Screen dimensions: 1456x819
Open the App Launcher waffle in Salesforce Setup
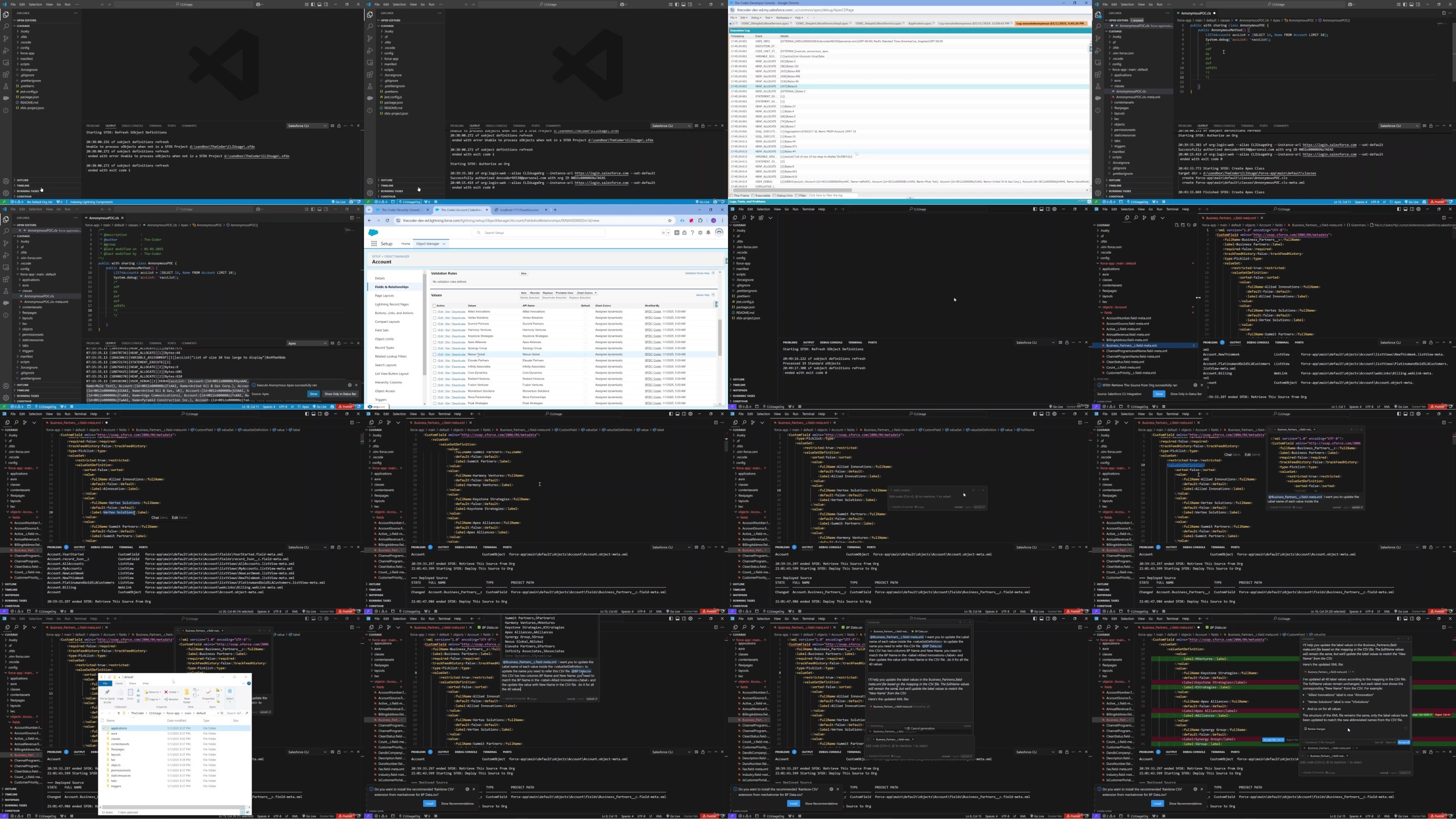coord(374,243)
